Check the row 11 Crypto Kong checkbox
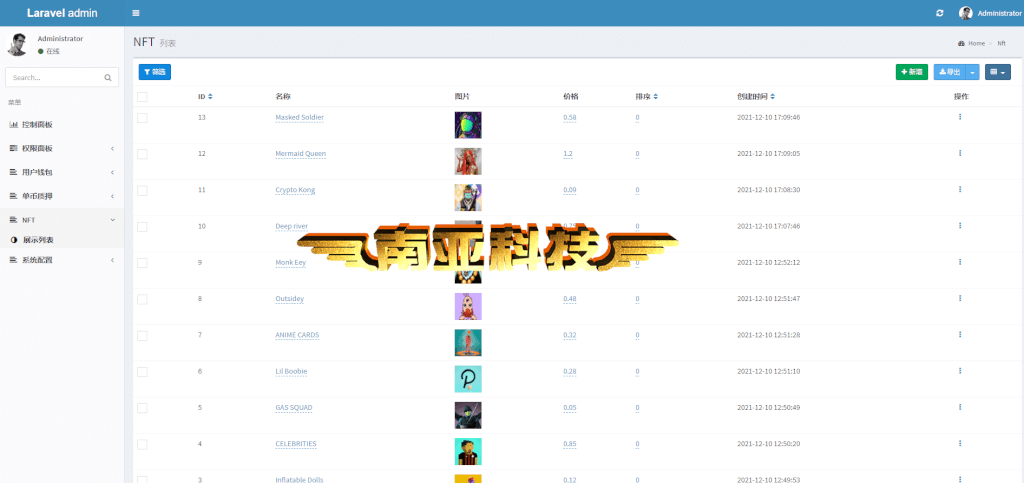Image resolution: width=1024 pixels, height=483 pixels. [x=142, y=191]
